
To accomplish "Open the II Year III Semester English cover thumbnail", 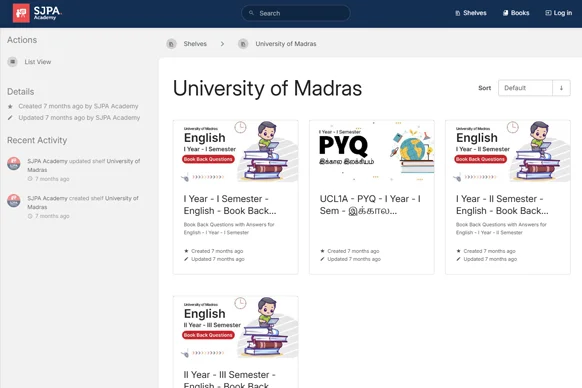I will click(236, 327).
